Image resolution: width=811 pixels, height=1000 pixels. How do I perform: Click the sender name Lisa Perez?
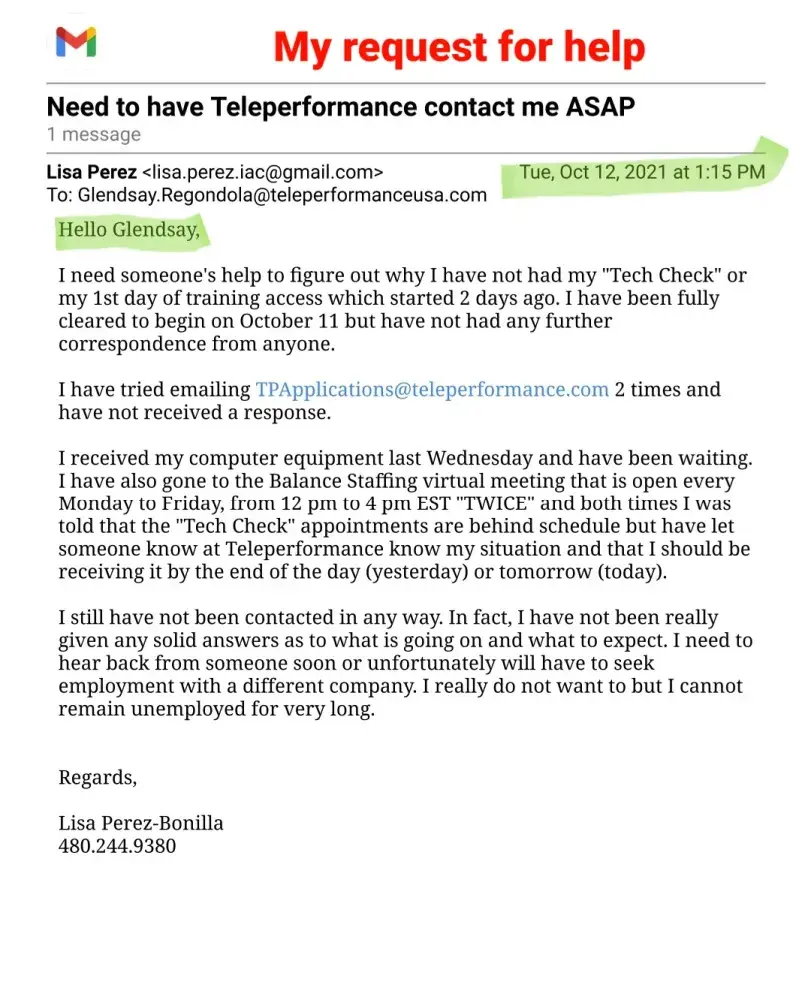92,172
